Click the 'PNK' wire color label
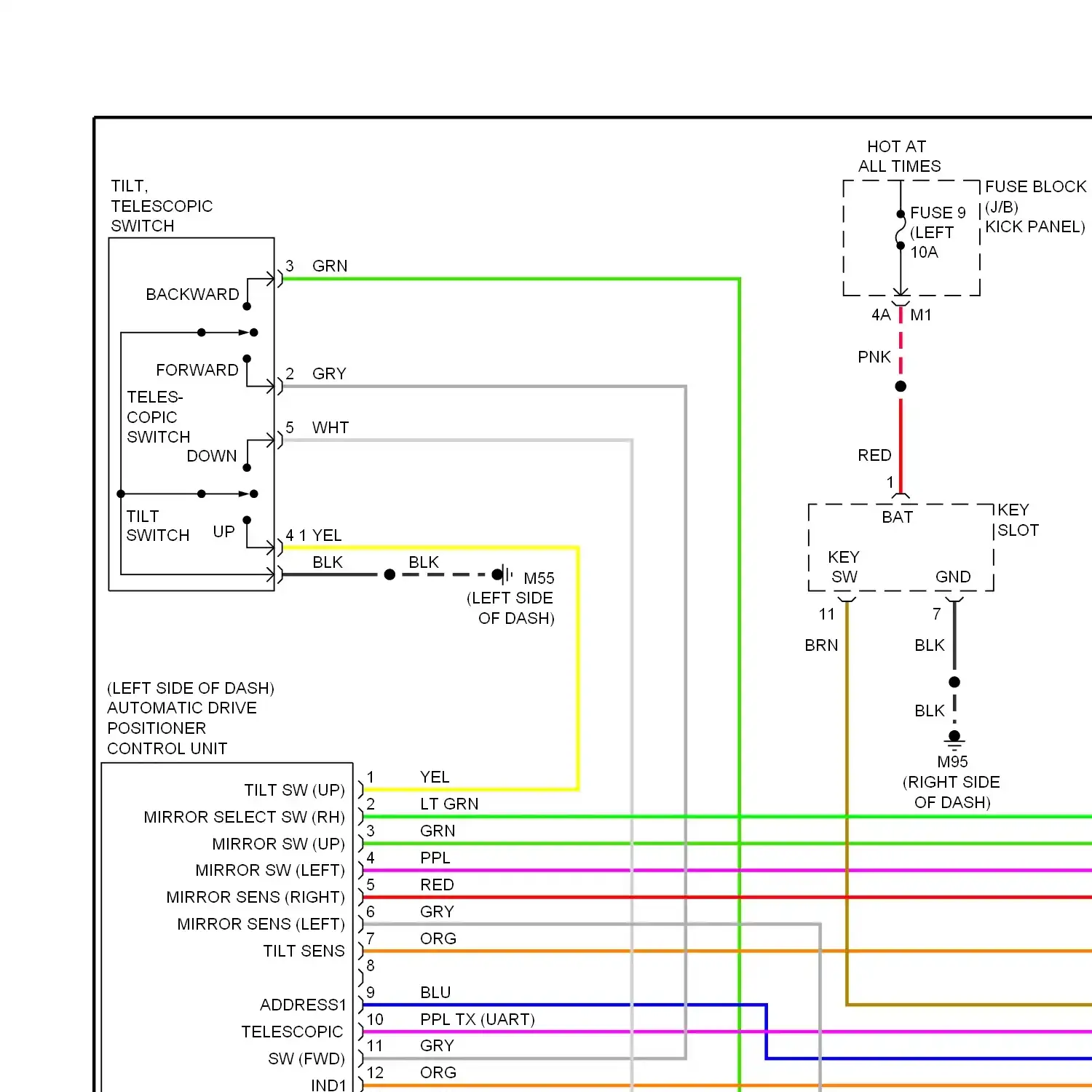This screenshot has width=1092, height=1092. pyautogui.click(x=874, y=357)
